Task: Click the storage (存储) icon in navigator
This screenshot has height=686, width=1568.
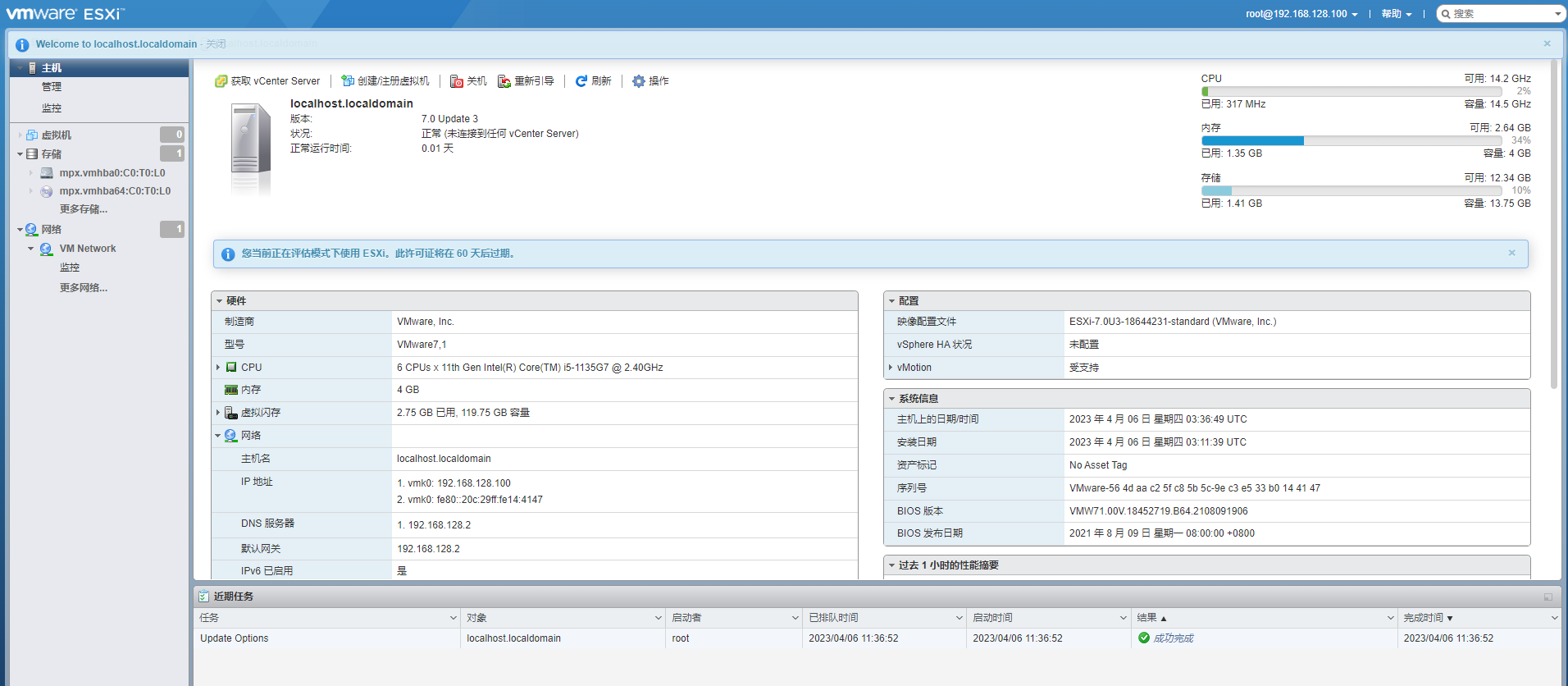Action: click(32, 154)
